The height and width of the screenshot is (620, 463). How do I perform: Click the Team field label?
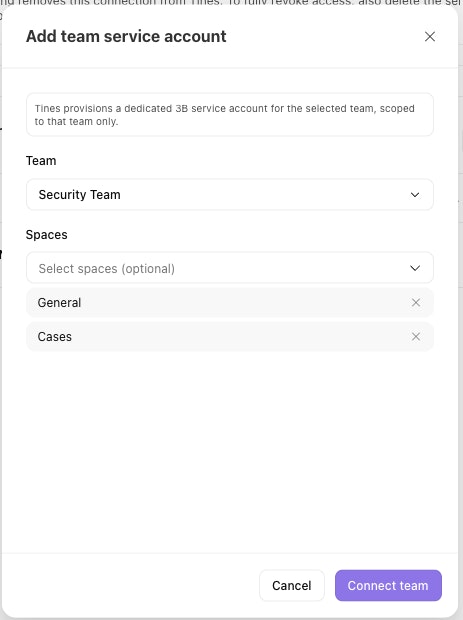point(41,161)
